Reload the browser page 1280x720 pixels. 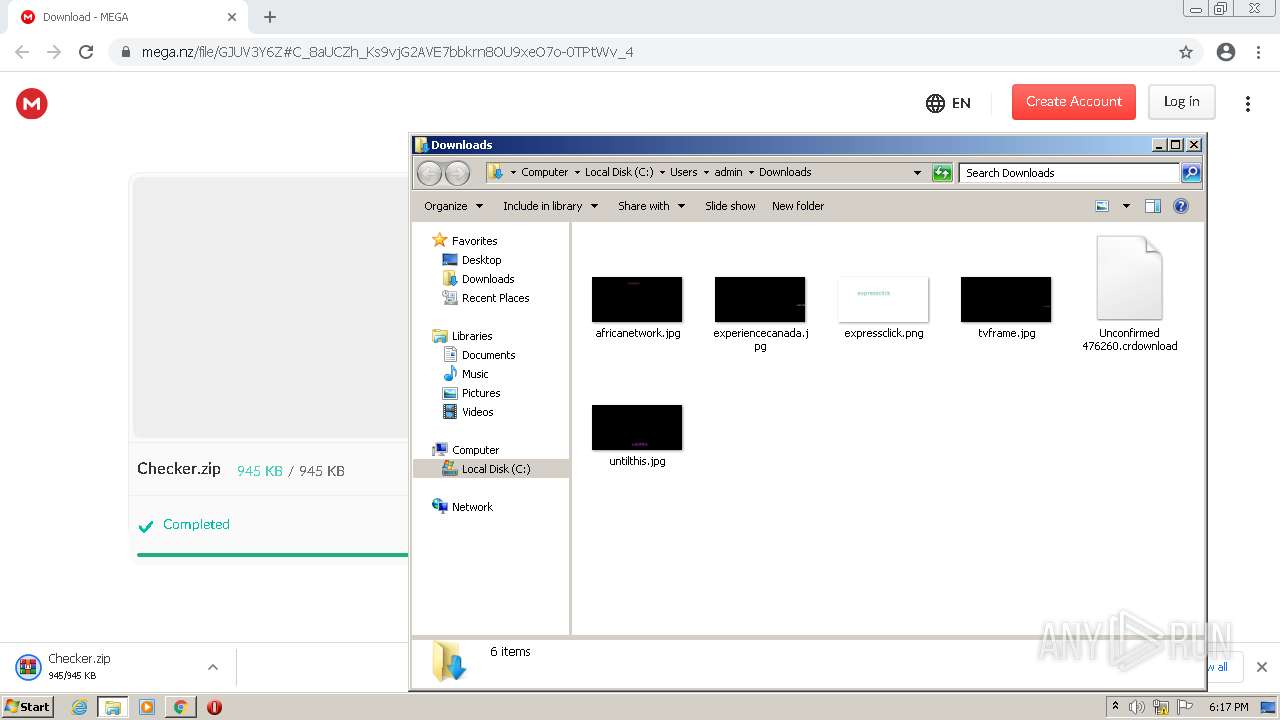tap(86, 52)
